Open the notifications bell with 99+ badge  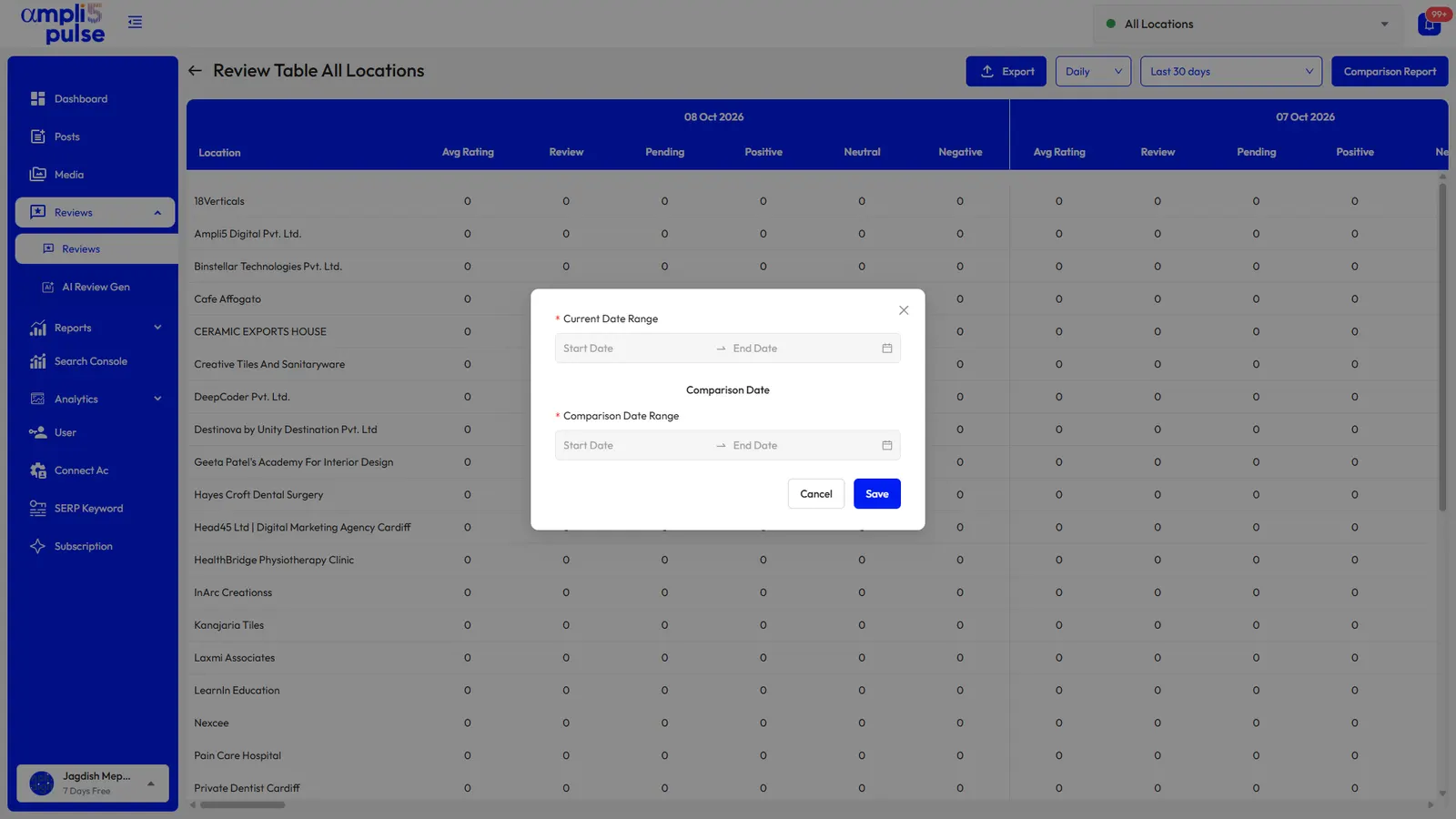click(1430, 24)
